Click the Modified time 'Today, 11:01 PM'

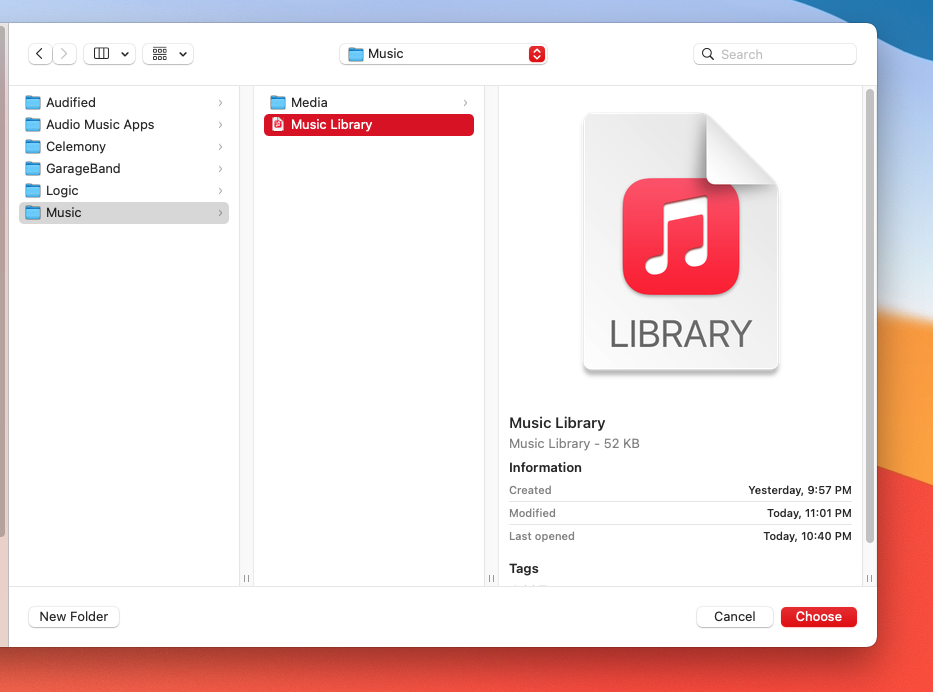(x=809, y=513)
